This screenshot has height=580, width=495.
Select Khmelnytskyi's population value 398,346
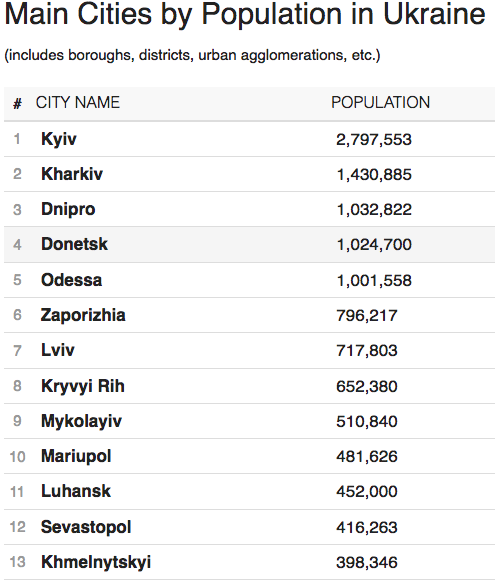click(x=367, y=563)
